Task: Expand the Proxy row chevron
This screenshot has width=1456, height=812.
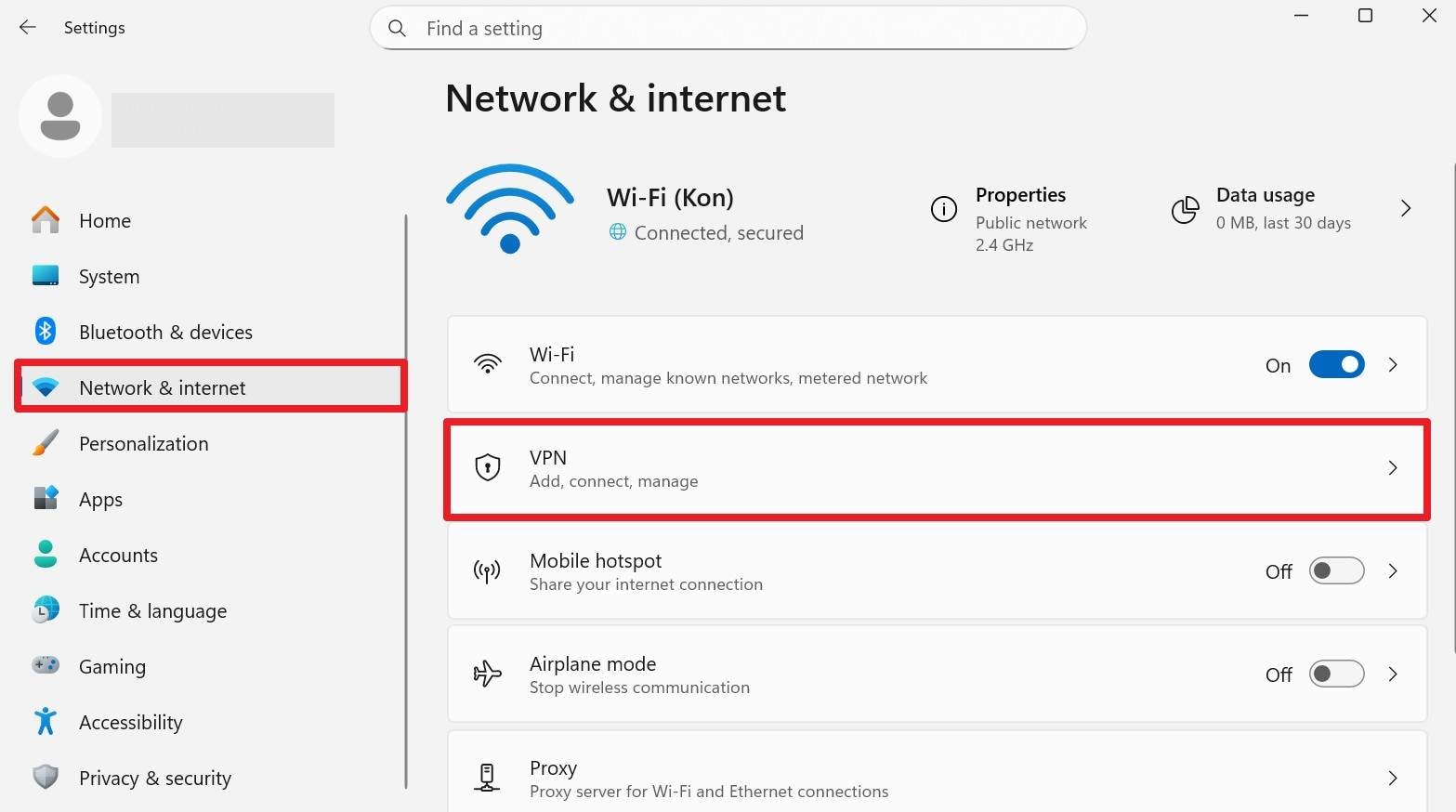Action: (1392, 778)
